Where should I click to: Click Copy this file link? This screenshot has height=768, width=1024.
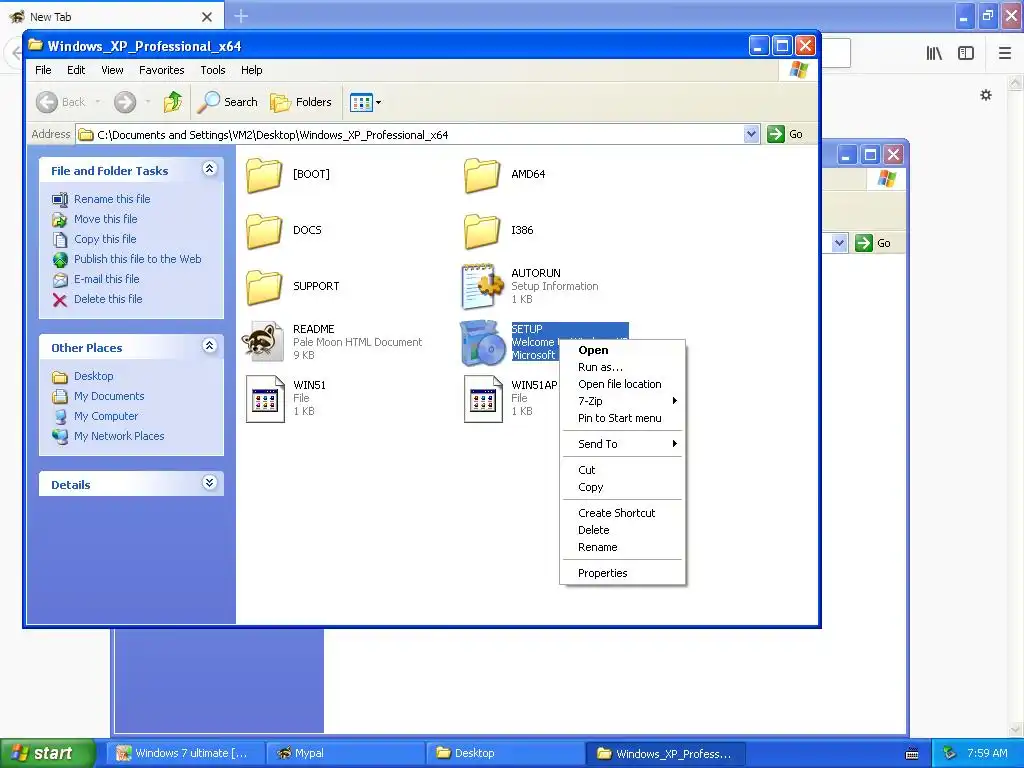coord(104,239)
